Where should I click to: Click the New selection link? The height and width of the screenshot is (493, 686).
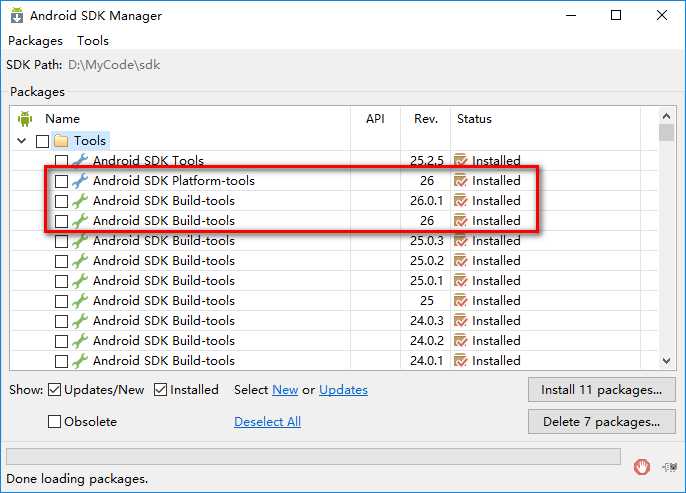285,389
